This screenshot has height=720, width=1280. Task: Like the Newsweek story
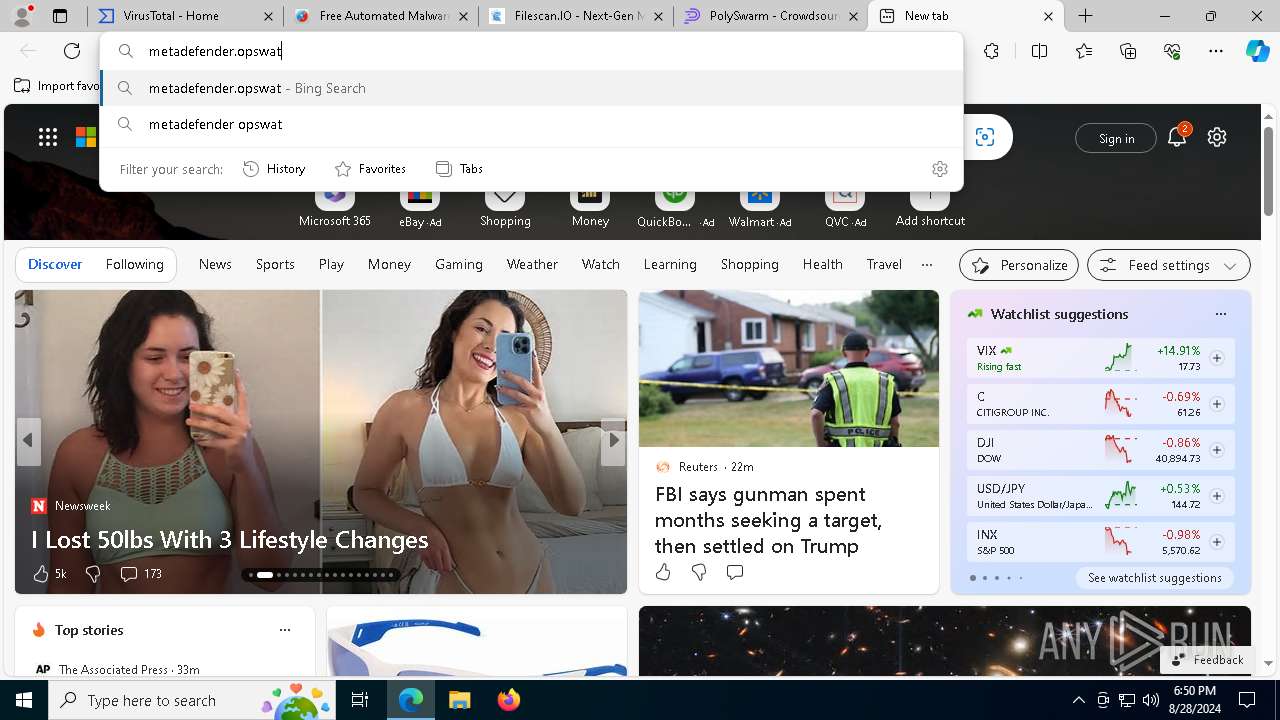pyautogui.click(x=41, y=573)
